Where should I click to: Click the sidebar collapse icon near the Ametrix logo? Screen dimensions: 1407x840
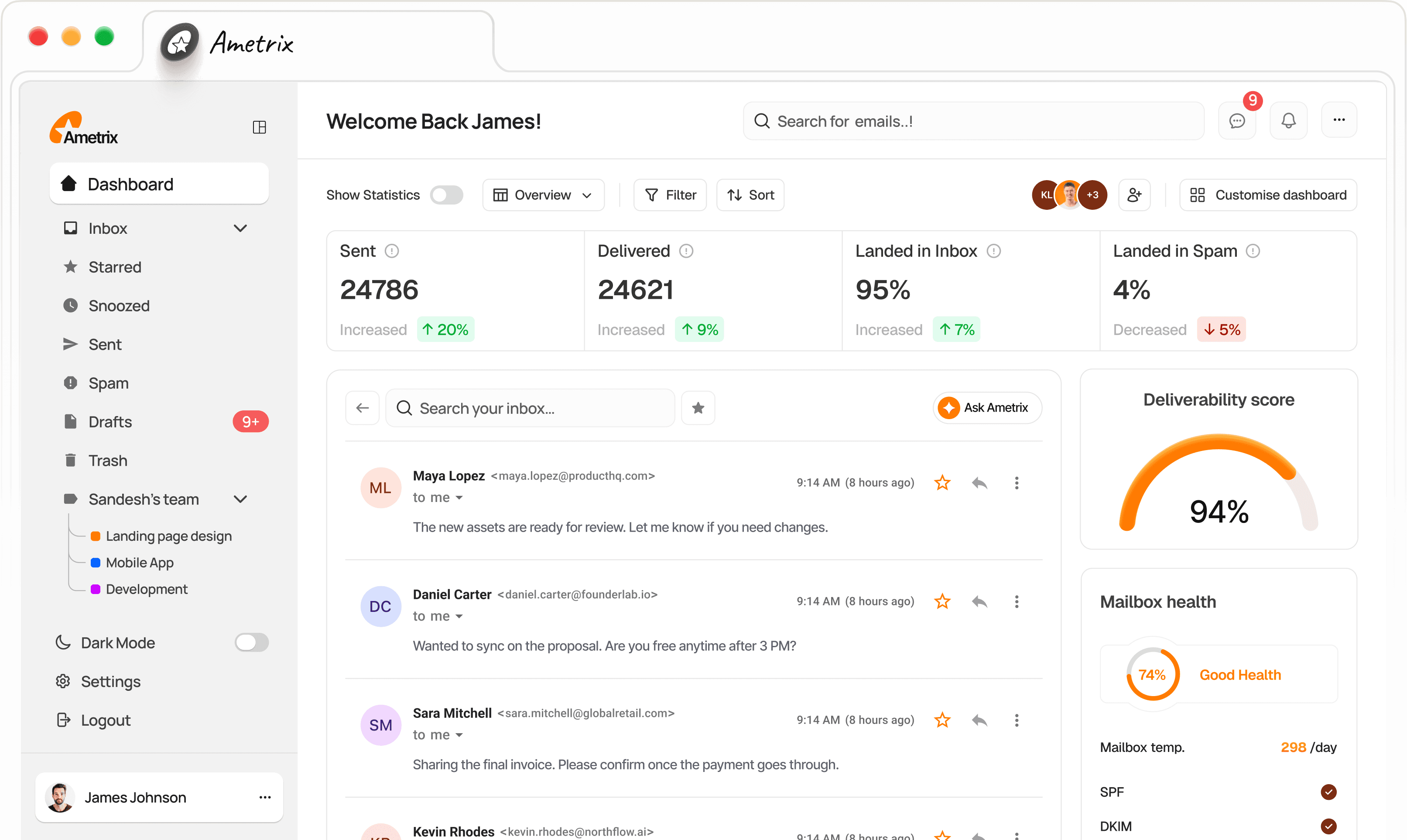259,127
